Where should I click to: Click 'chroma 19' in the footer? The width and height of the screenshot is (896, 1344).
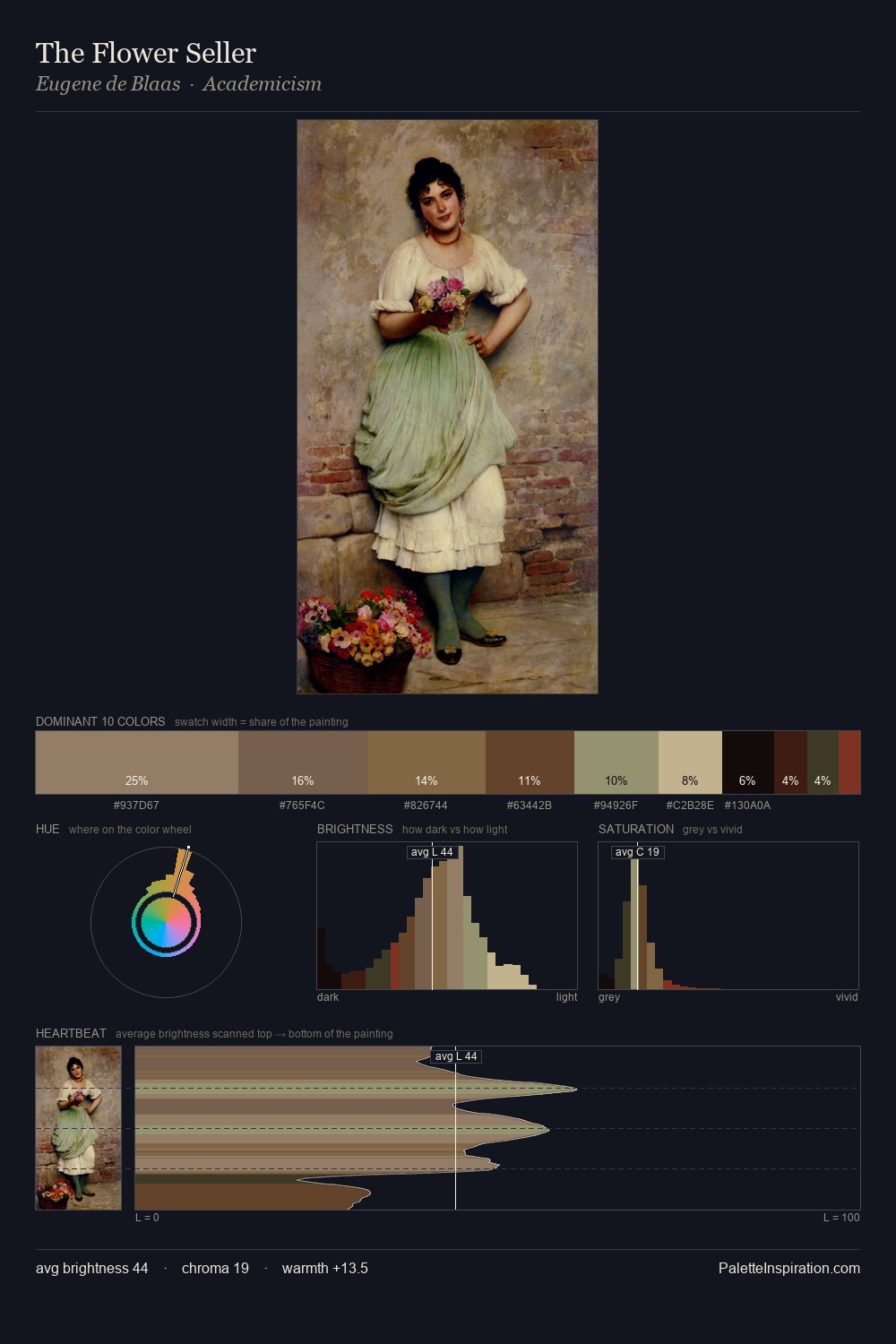[215, 1269]
